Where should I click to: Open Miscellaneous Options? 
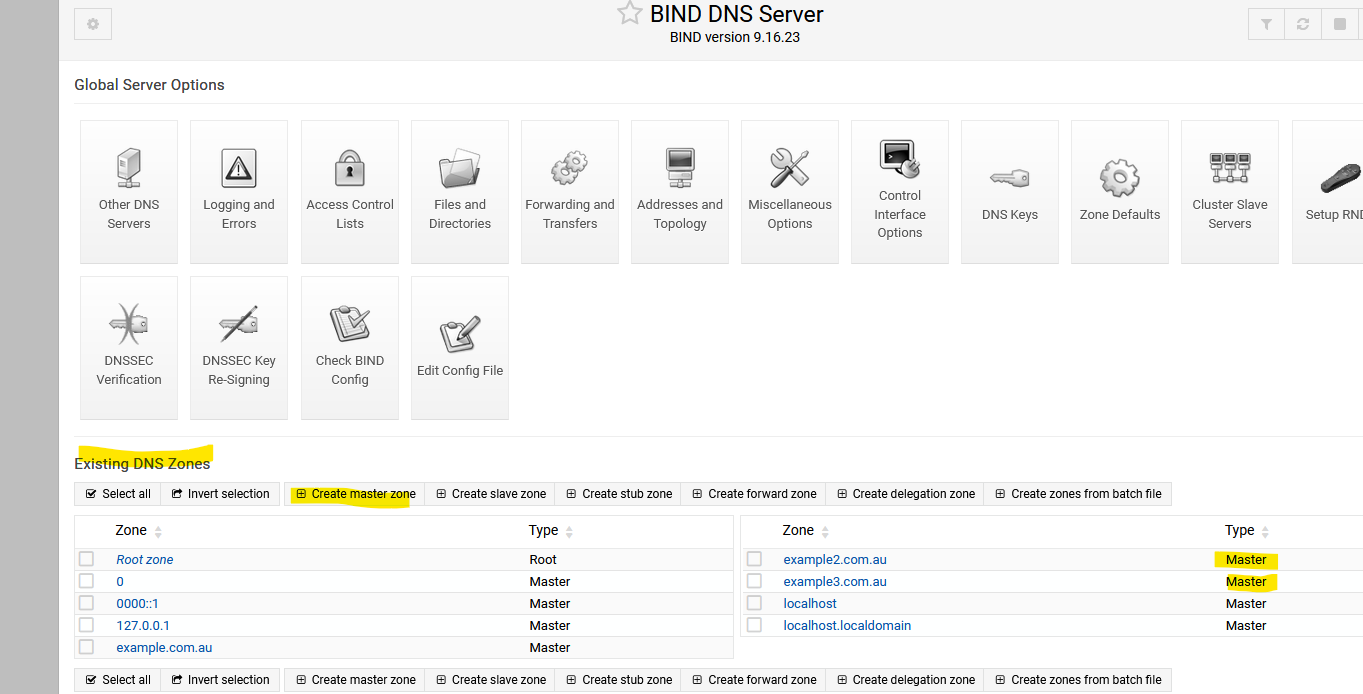(x=790, y=192)
